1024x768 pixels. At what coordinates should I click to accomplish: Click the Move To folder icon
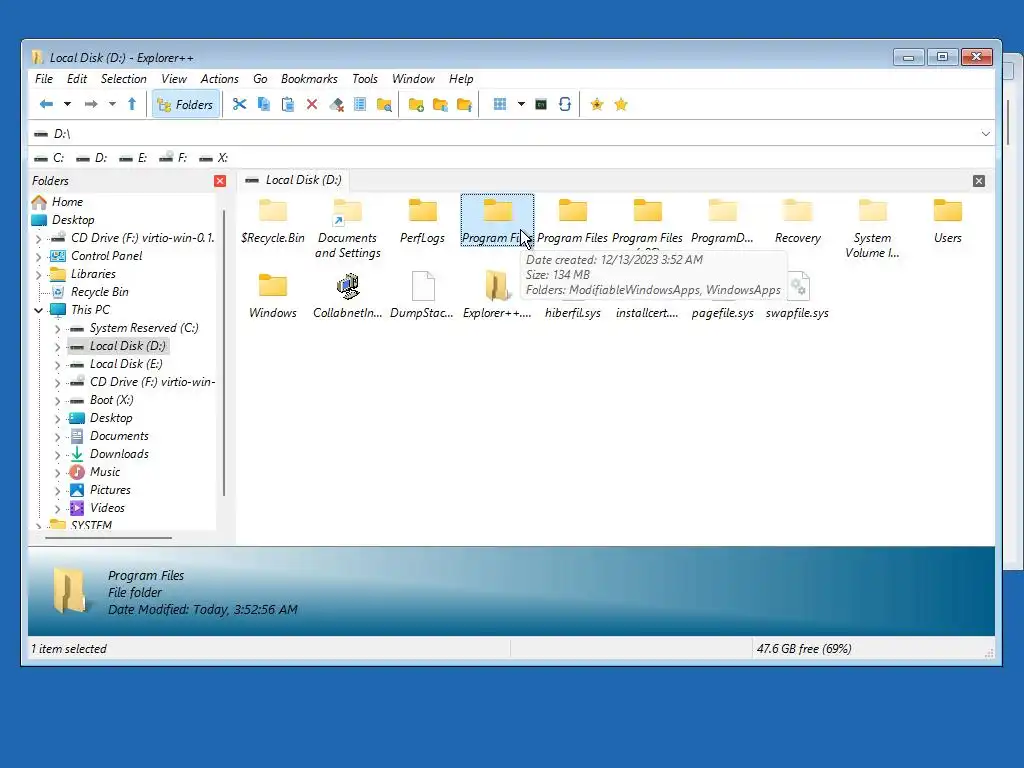click(x=464, y=104)
